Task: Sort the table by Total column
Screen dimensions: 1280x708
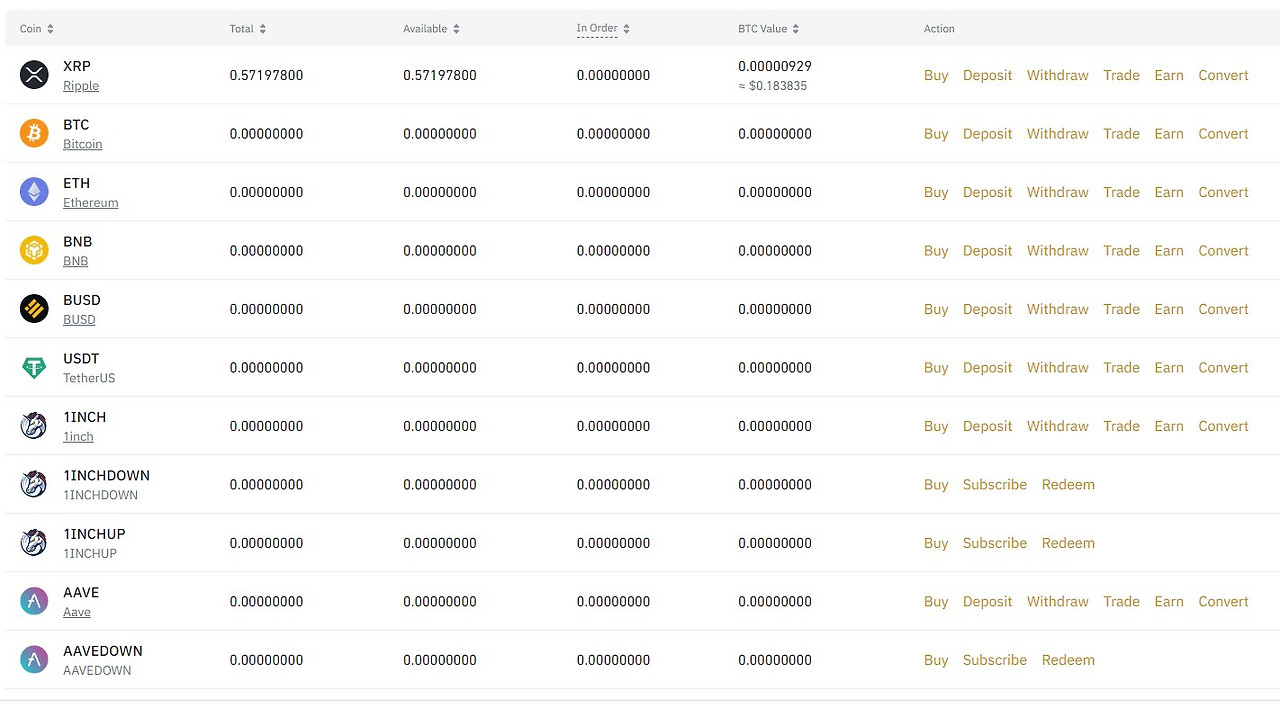Action: click(248, 29)
